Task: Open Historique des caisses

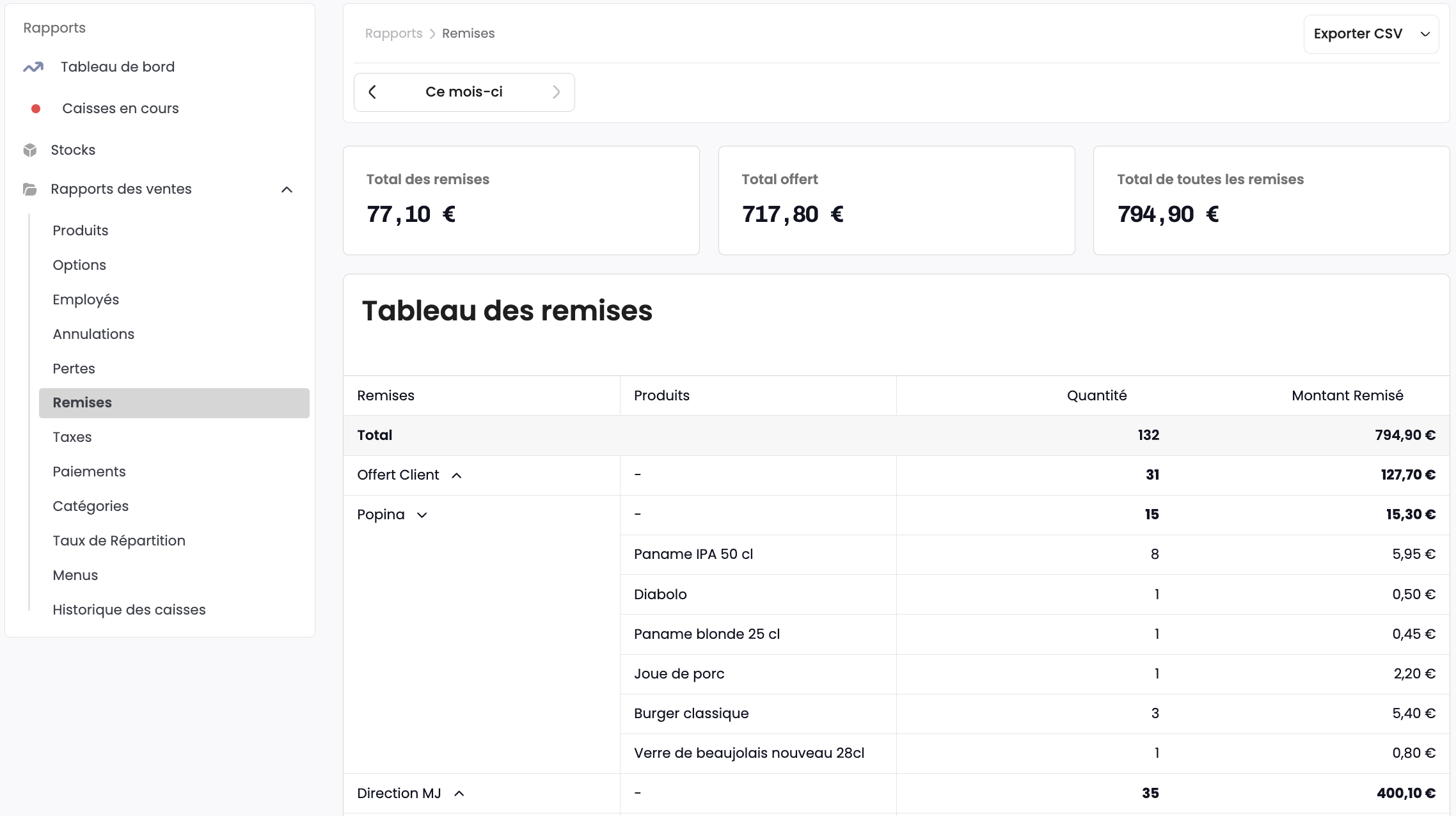Action: 129,609
